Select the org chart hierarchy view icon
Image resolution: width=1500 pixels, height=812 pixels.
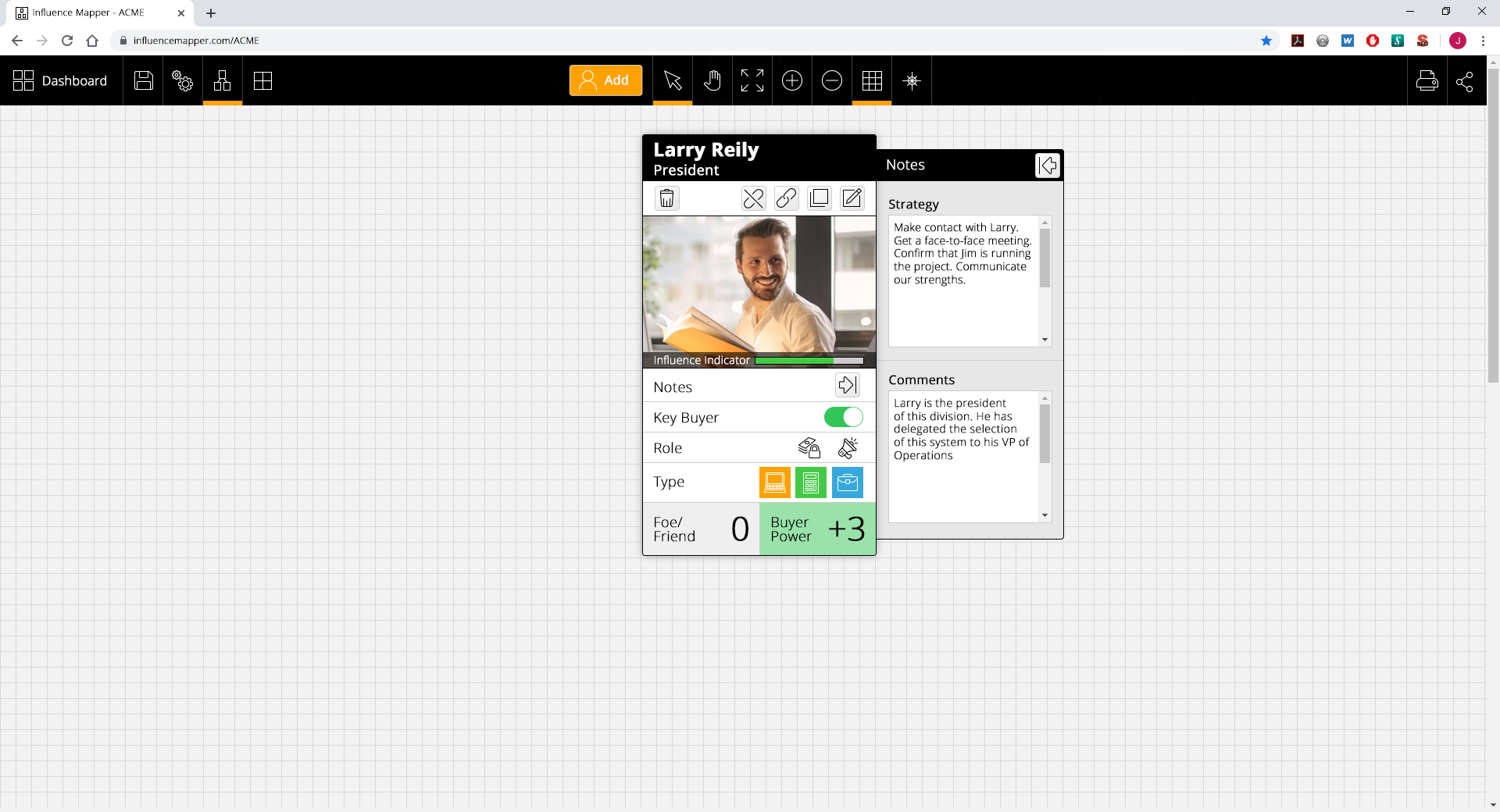point(223,80)
